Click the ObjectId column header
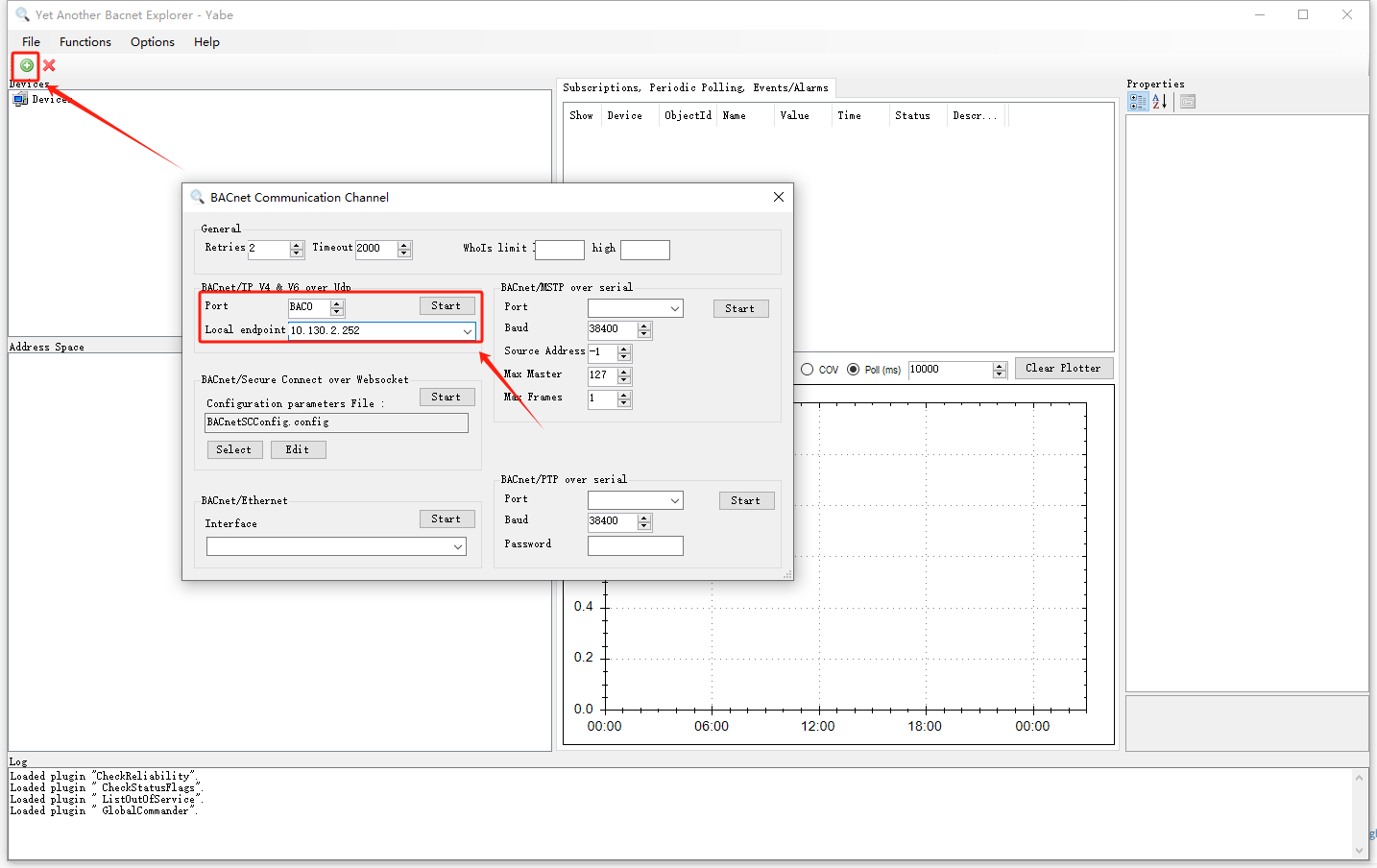This screenshot has width=1377, height=868. tap(688, 115)
